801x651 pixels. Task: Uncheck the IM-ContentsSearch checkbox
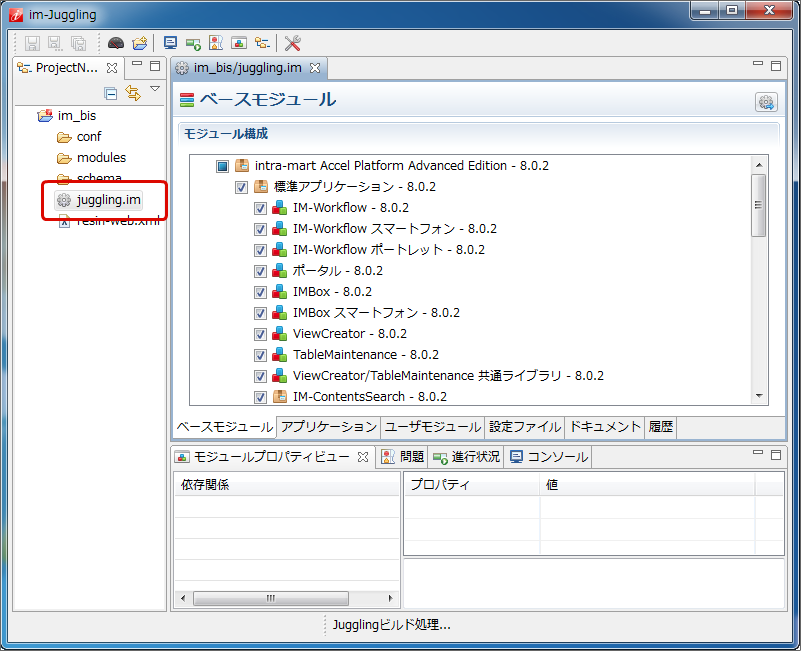click(x=260, y=397)
